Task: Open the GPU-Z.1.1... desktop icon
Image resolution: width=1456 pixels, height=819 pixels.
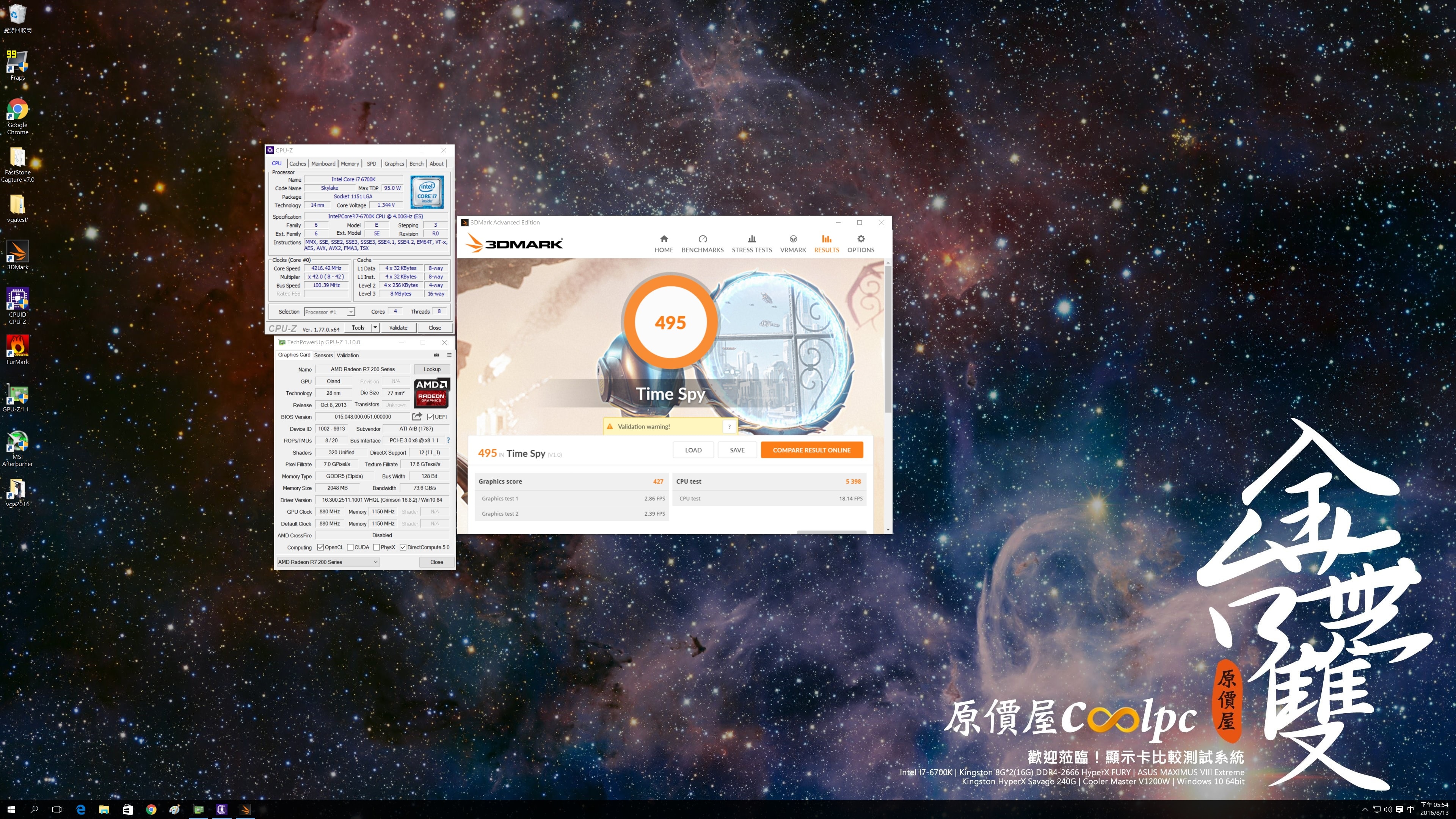Action: tap(17, 397)
